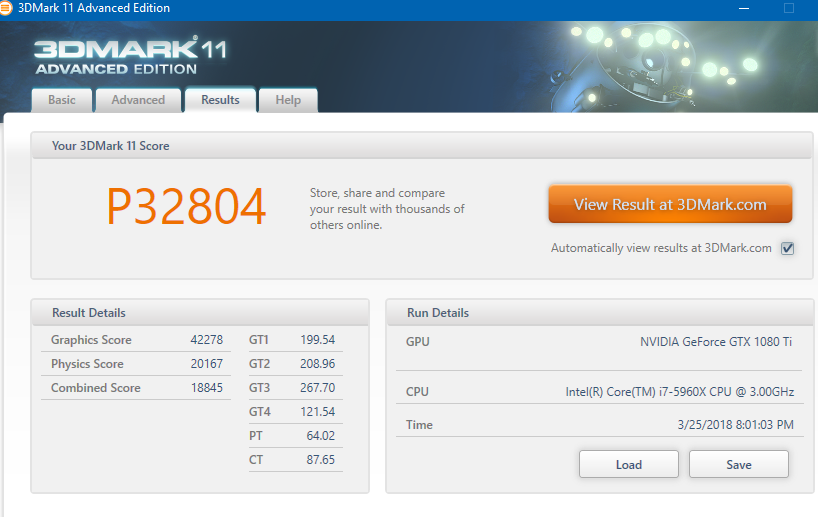Open the Help tab
Screen dimensions: 818x517
click(288, 100)
